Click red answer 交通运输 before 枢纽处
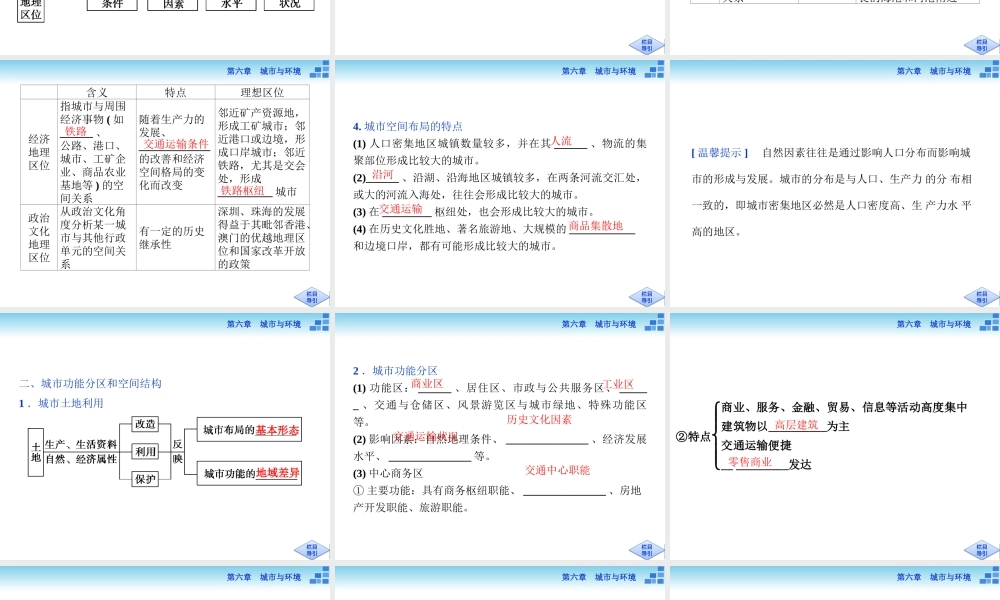This screenshot has height=600, width=1000. coord(401,209)
